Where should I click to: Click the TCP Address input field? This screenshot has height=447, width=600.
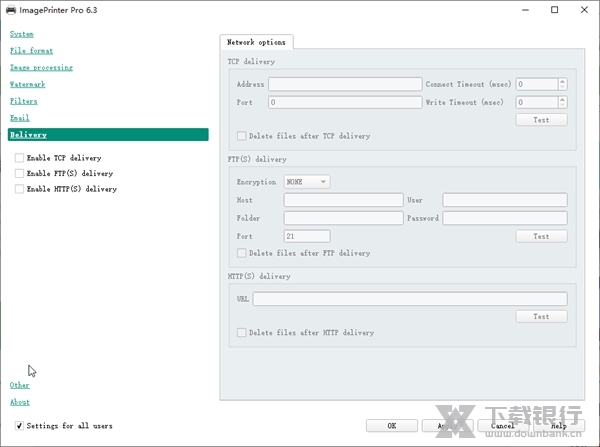[x=345, y=84]
